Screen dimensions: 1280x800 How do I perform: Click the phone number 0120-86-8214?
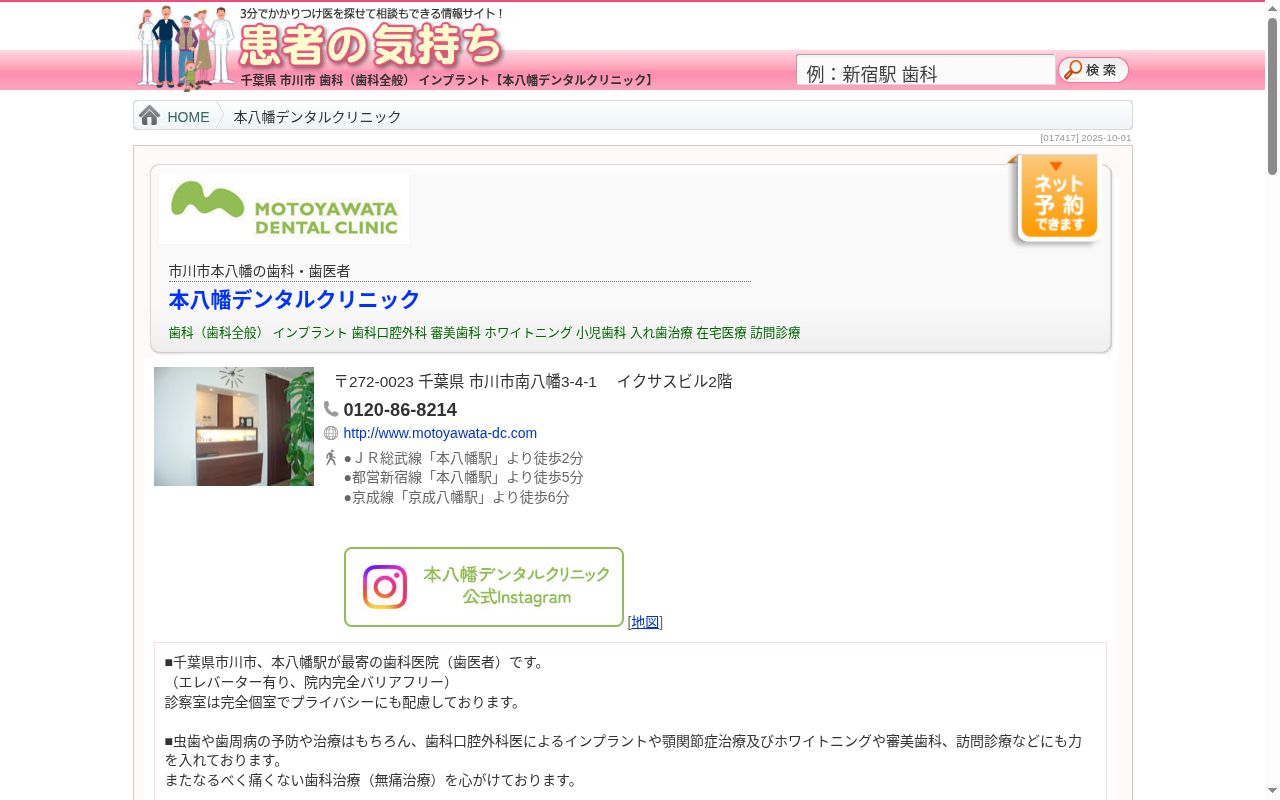[x=400, y=410]
